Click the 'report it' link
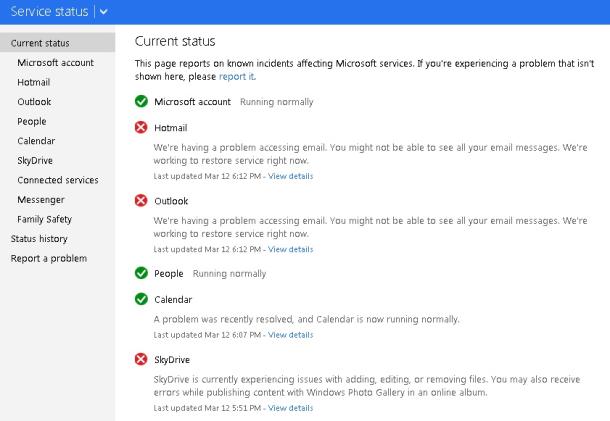Screen dimensions: 610x421 (x=237, y=77)
